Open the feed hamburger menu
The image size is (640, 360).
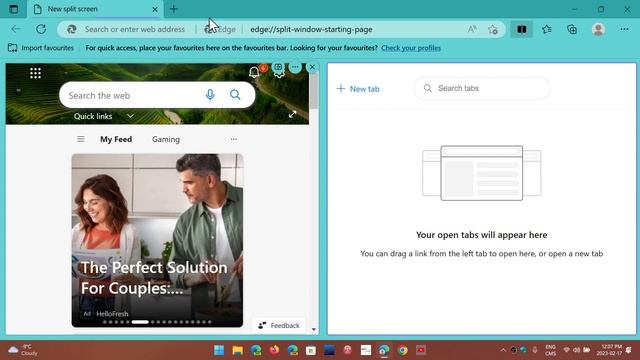[x=81, y=139]
